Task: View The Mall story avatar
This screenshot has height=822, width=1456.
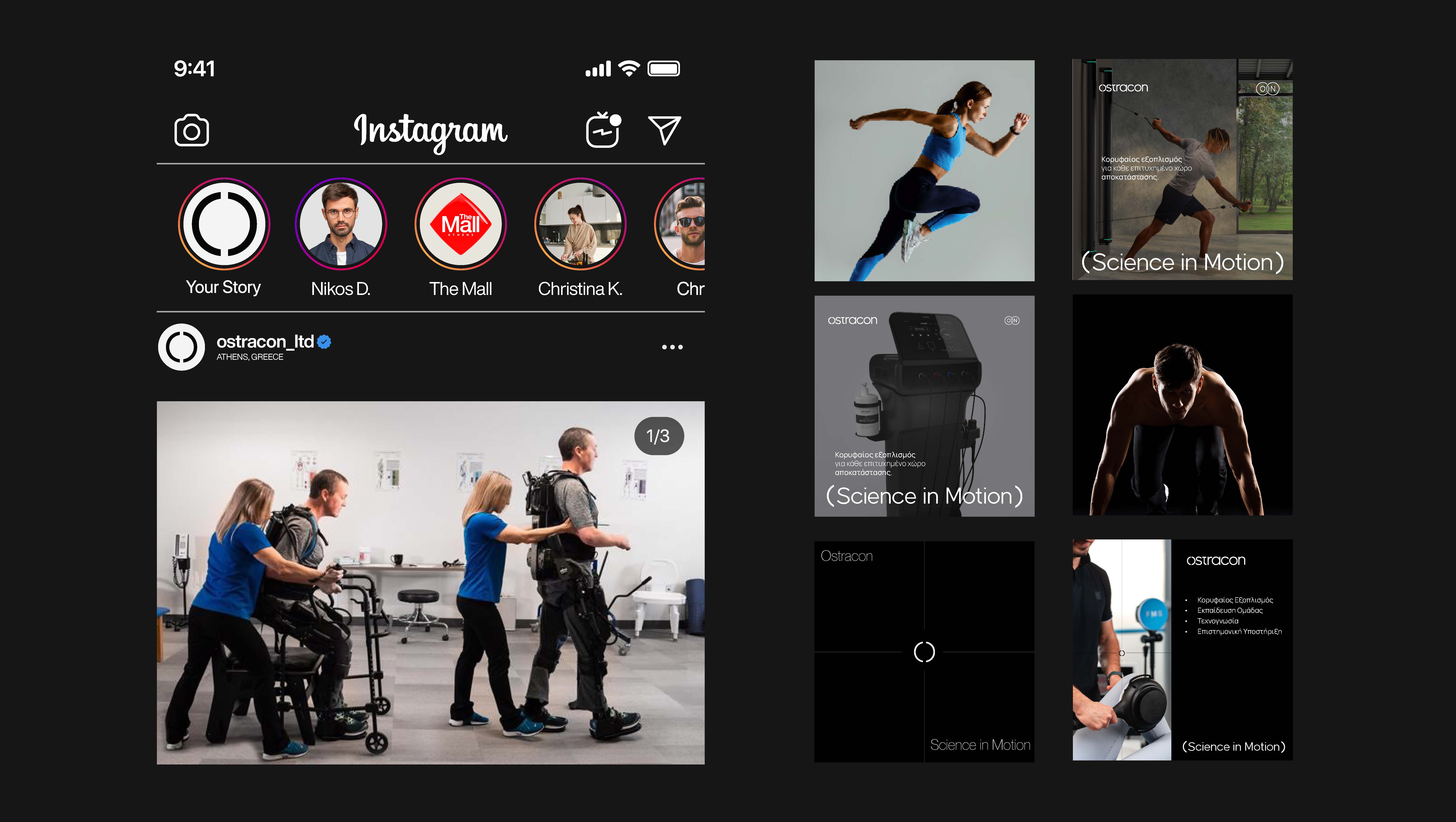Action: coord(461,224)
